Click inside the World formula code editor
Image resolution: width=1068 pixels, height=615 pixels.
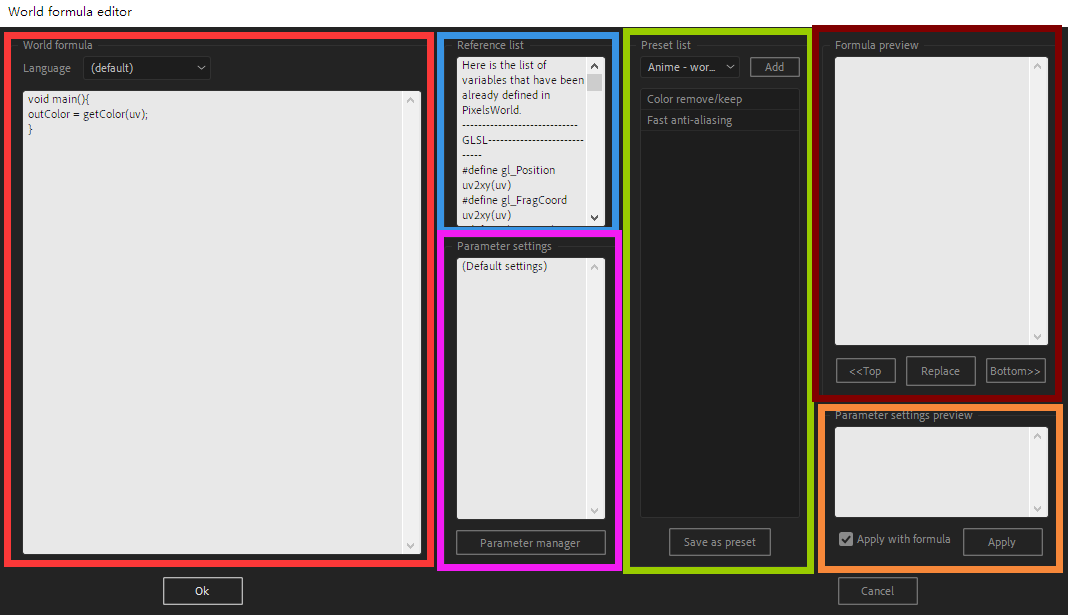[212, 320]
